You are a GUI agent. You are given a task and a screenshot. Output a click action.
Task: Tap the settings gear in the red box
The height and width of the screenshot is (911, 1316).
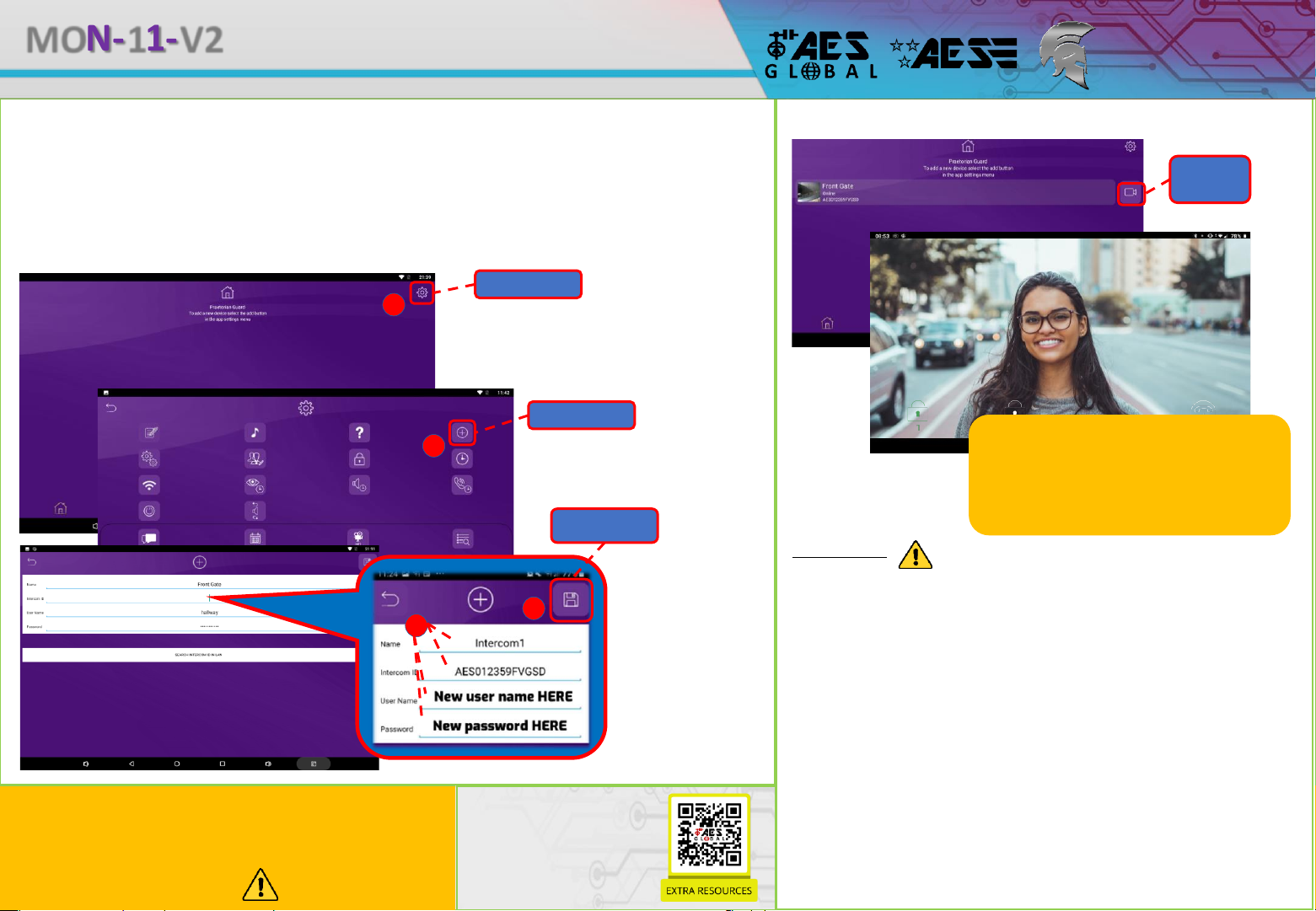pyautogui.click(x=422, y=292)
